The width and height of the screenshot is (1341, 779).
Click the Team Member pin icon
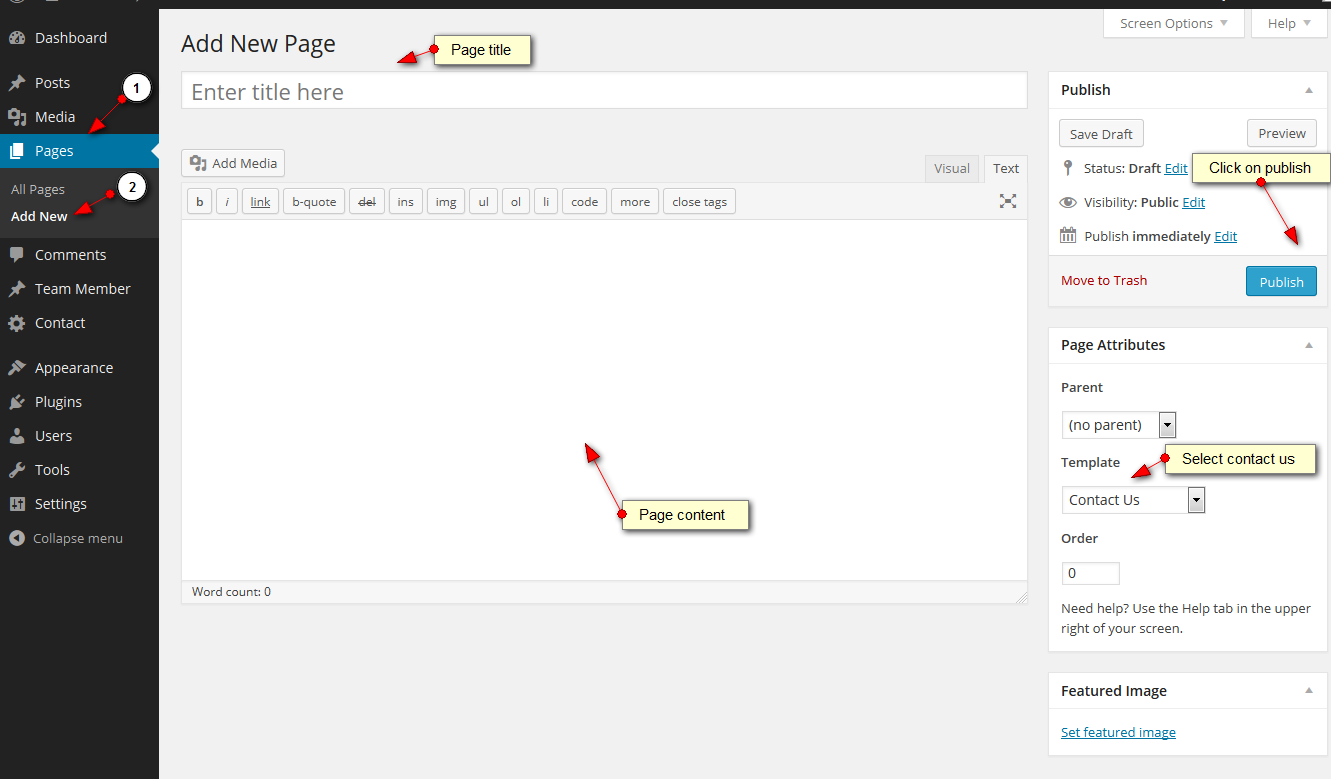click(x=17, y=289)
